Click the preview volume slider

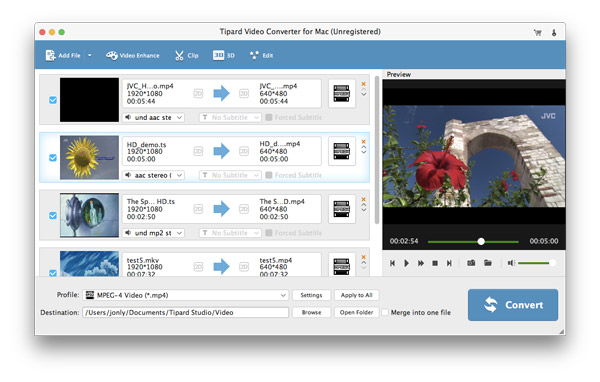536,263
